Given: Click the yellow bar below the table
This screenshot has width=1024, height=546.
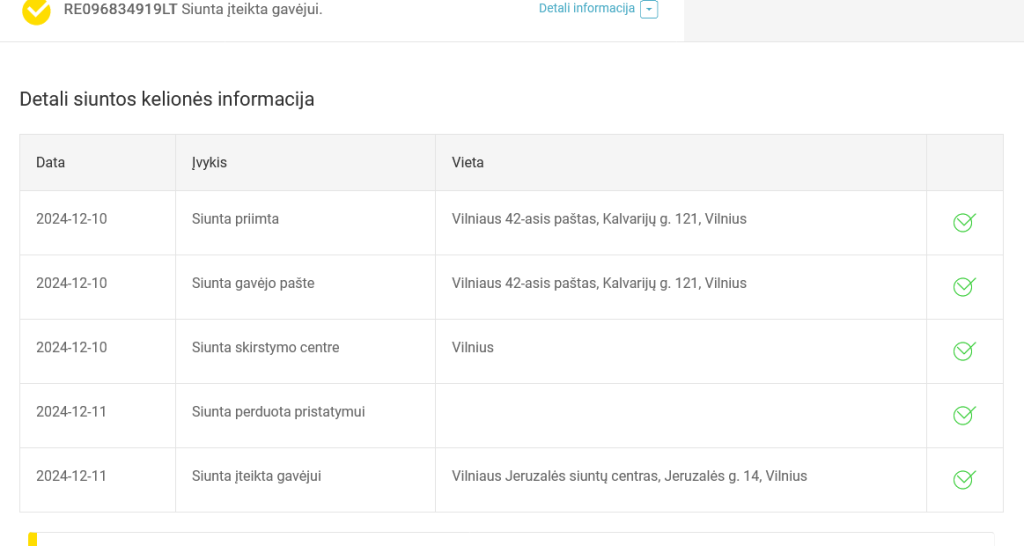Looking at the screenshot, I should pos(33,539).
